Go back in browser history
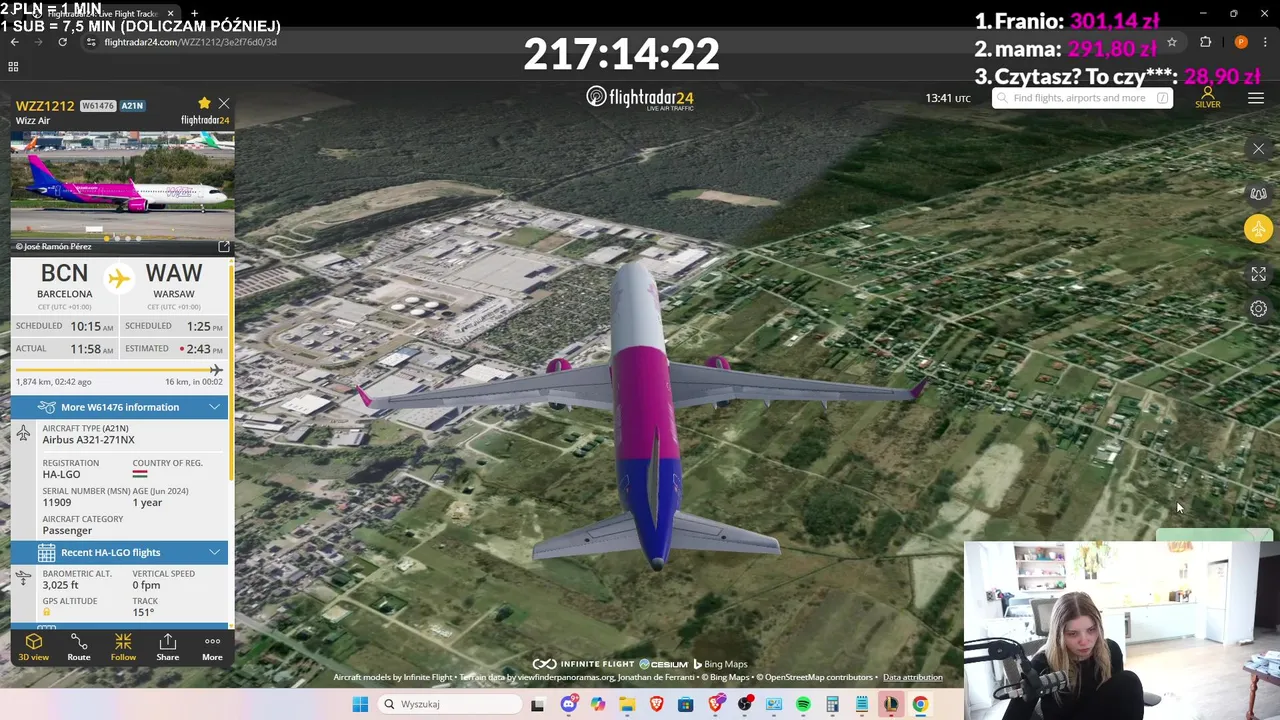The height and width of the screenshot is (720, 1280). [x=14, y=42]
